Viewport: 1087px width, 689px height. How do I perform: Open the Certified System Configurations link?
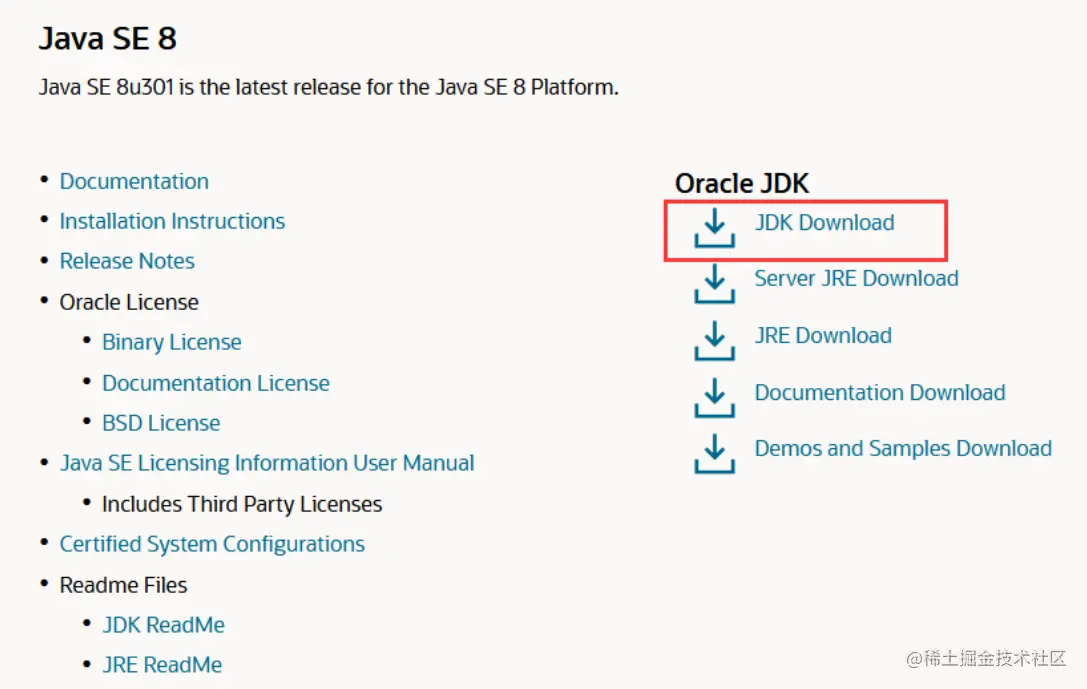[x=212, y=544]
